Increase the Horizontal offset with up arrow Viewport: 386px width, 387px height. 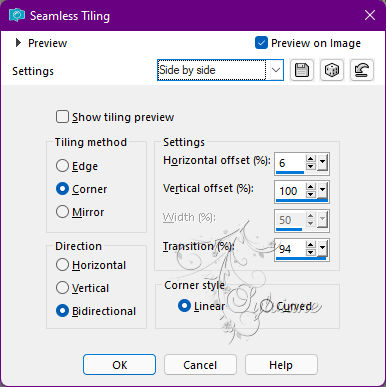coord(311,159)
